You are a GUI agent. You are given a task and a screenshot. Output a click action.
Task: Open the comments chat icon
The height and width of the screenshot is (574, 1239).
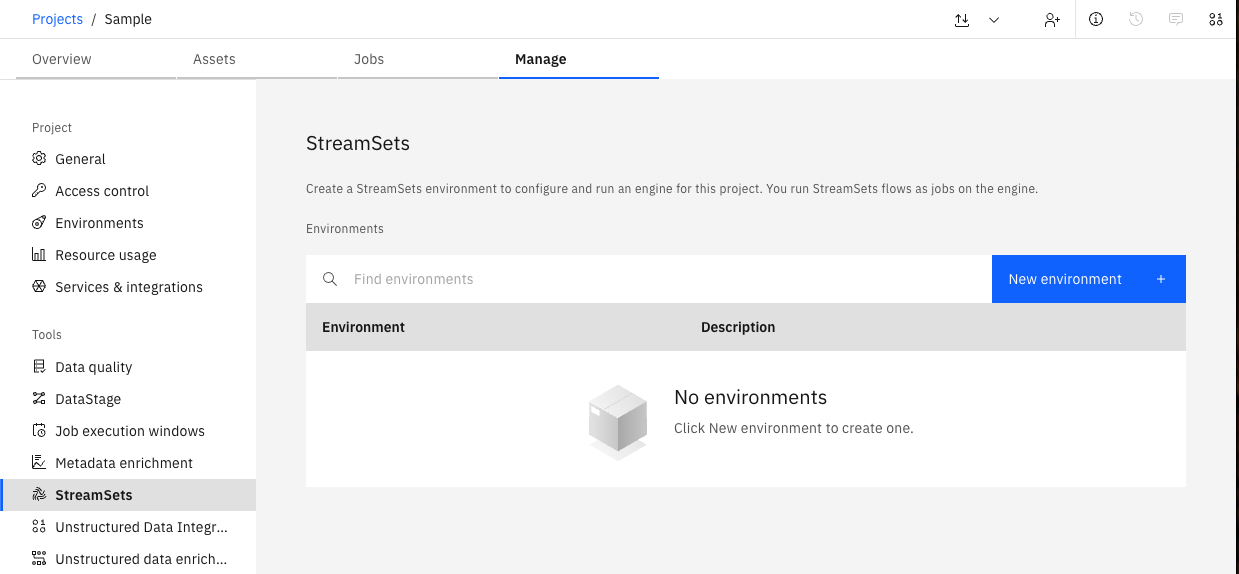[x=1176, y=19]
